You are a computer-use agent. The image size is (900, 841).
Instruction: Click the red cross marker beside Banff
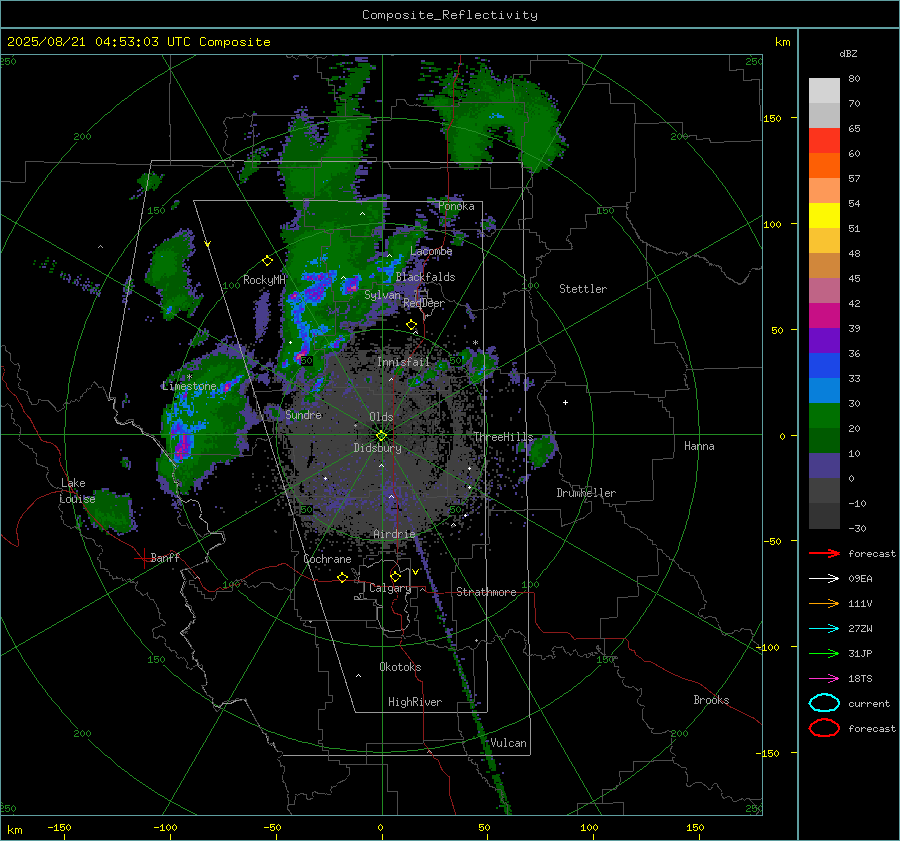click(143, 558)
